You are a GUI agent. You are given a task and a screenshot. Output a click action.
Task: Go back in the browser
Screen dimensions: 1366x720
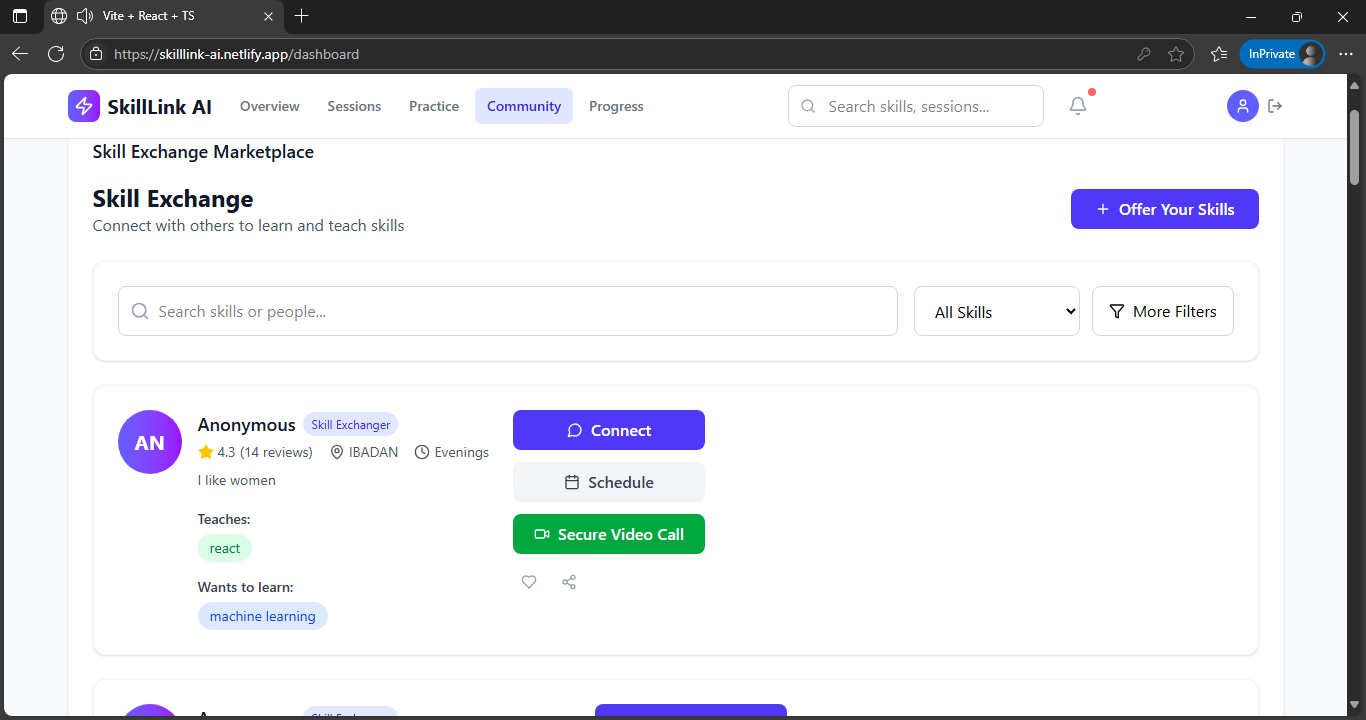(x=20, y=54)
